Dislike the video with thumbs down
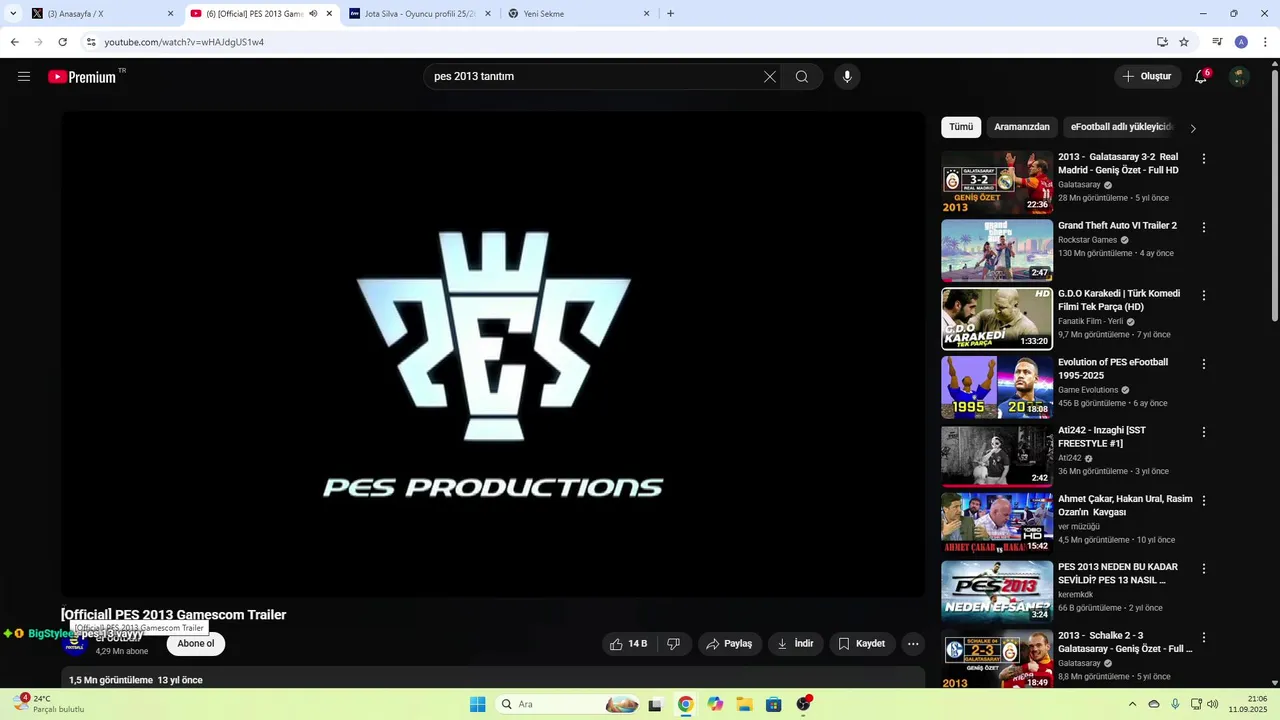1280x720 pixels. coord(674,644)
